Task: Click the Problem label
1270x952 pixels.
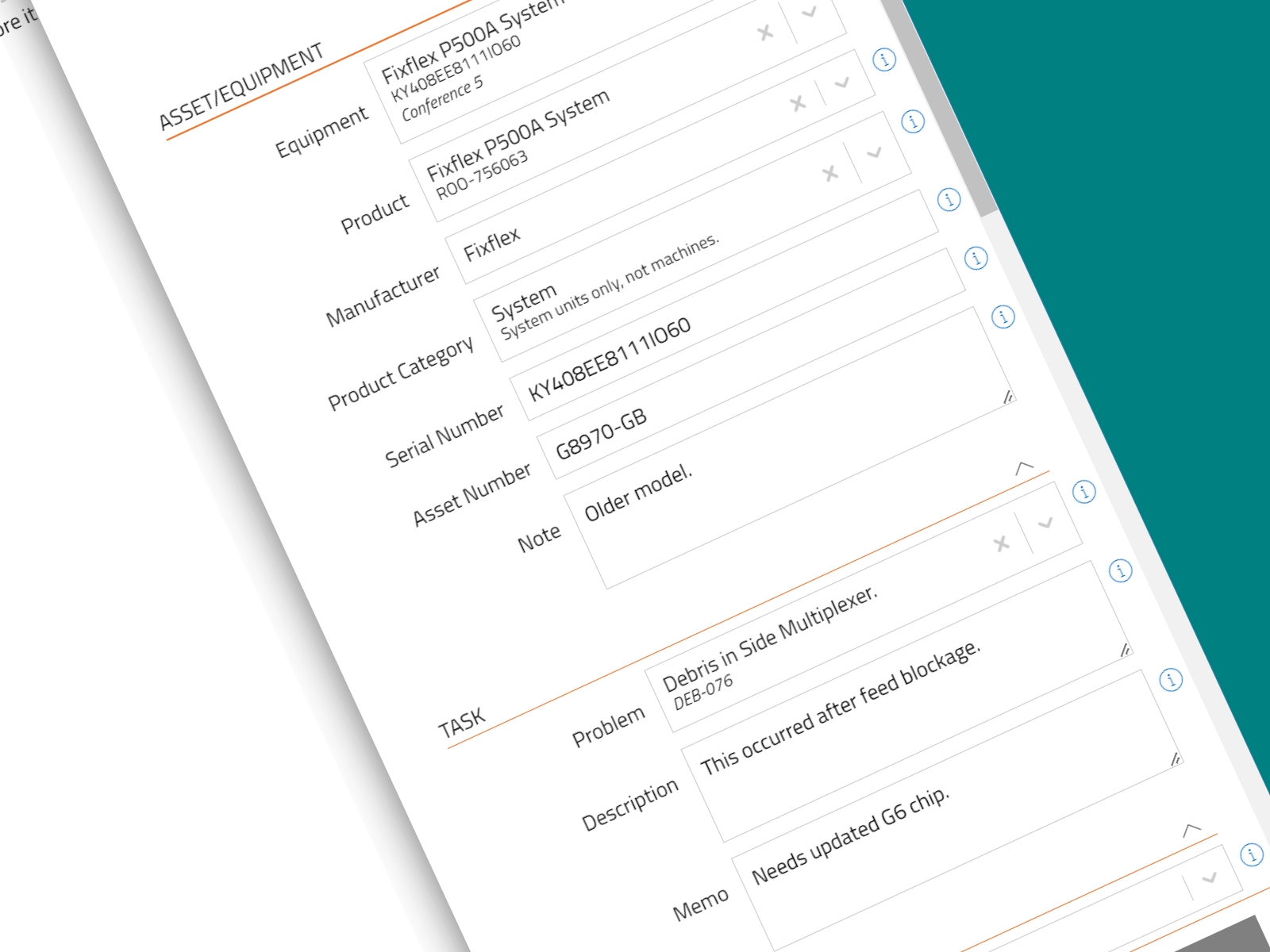Action: coord(608,727)
